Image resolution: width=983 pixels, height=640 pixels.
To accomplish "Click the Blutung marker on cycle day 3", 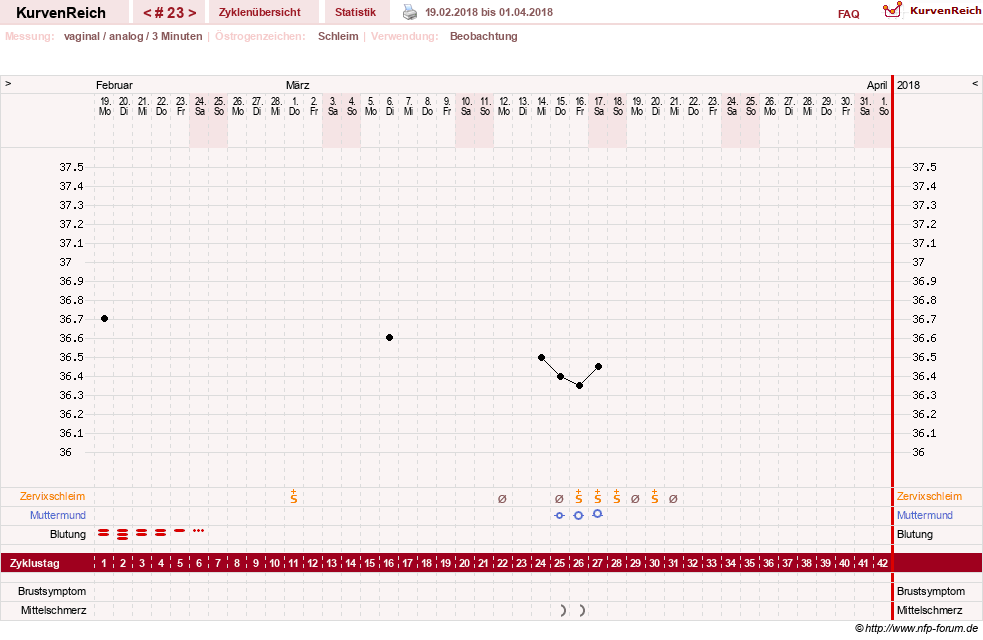I will tap(142, 533).
